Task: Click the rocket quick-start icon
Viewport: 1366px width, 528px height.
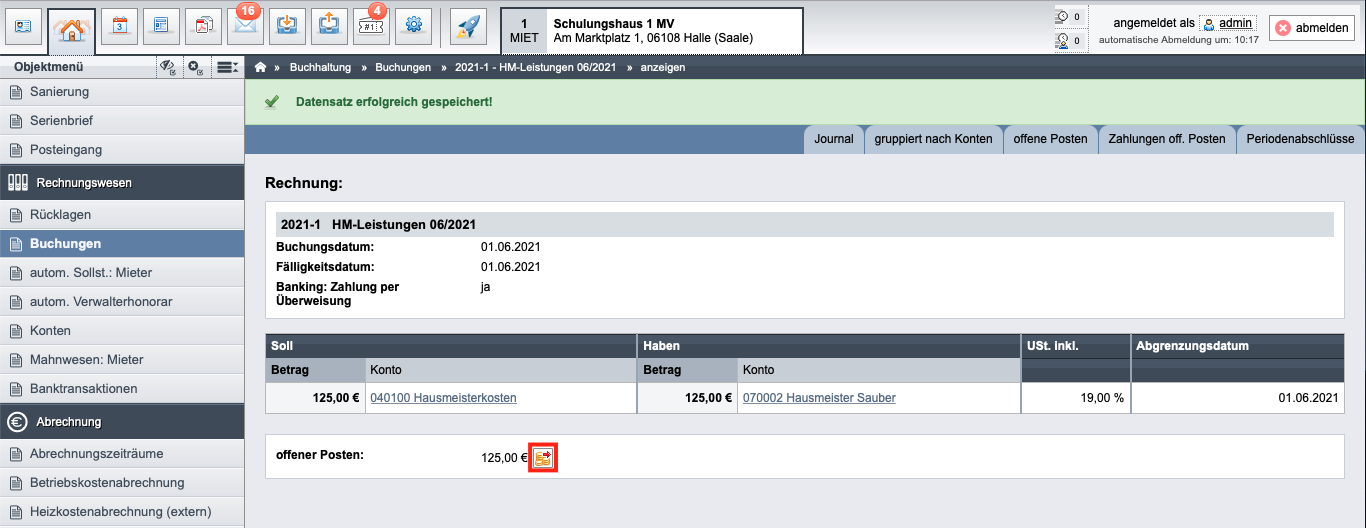Action: pyautogui.click(x=468, y=27)
